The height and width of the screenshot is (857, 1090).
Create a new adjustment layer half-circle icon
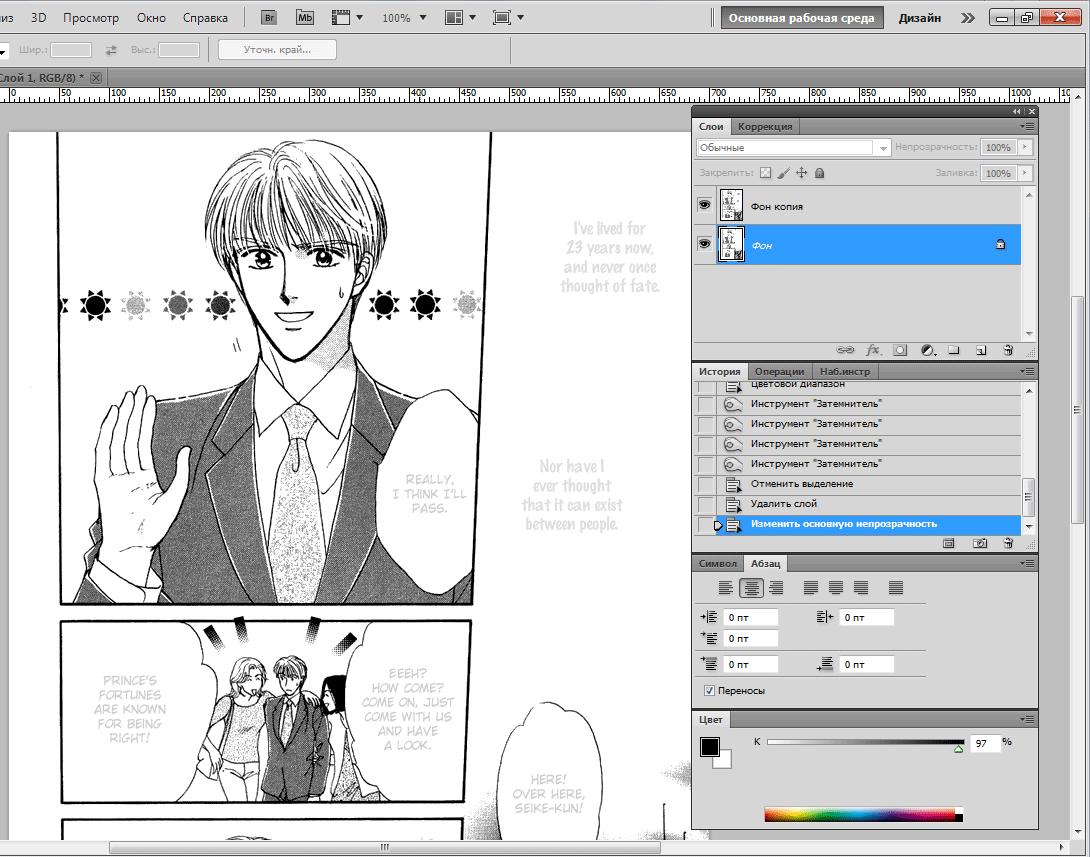click(928, 350)
